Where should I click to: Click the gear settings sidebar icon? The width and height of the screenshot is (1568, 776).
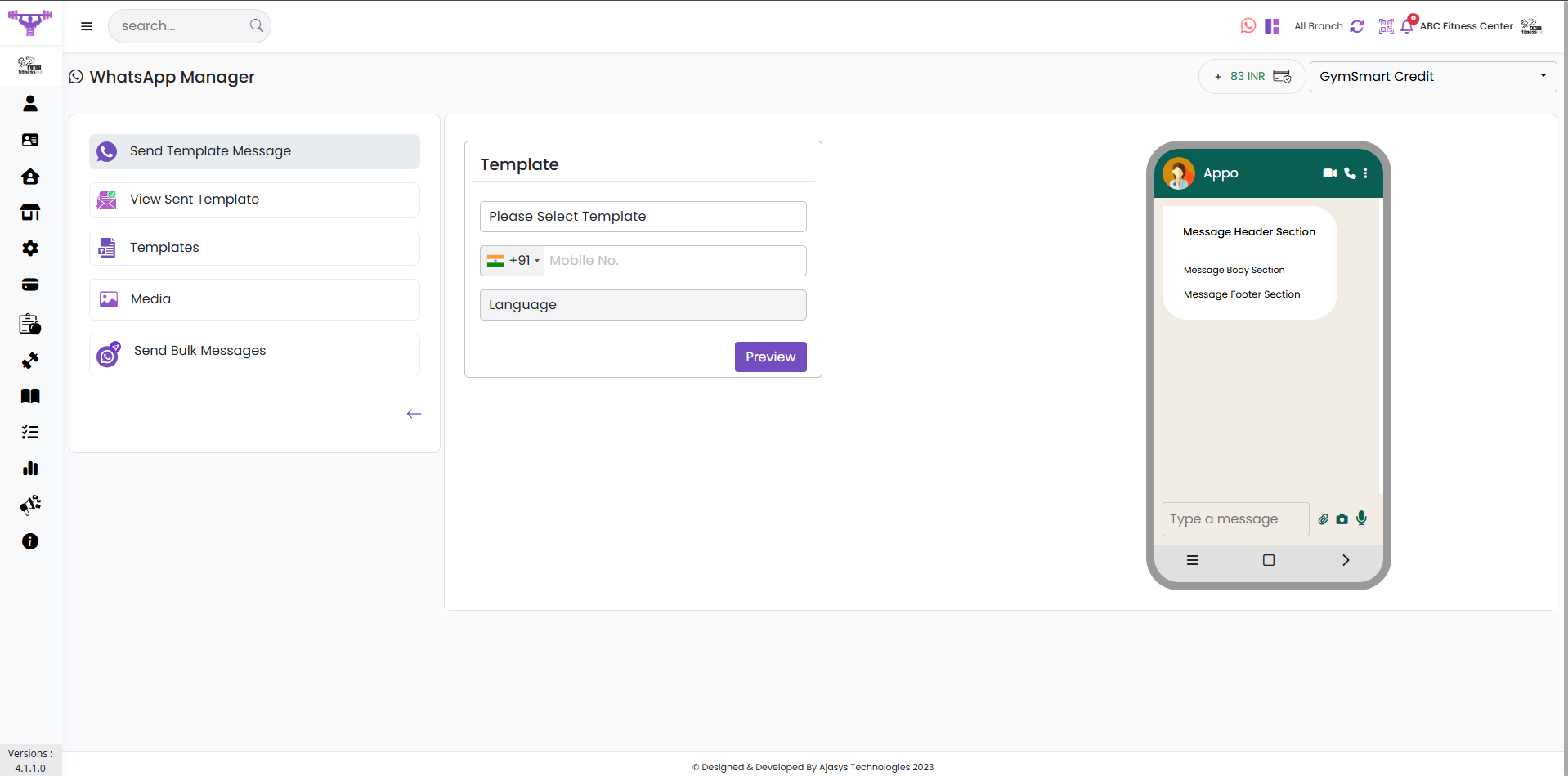30,249
